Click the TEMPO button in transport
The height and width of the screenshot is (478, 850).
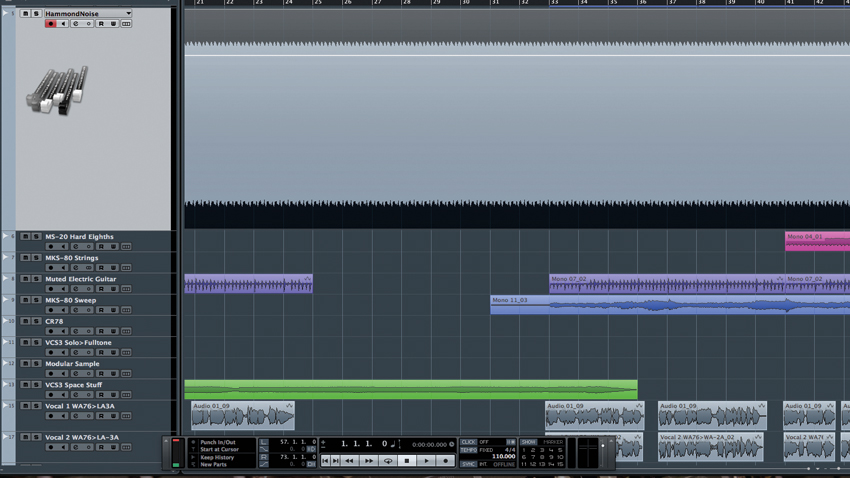(x=468, y=450)
